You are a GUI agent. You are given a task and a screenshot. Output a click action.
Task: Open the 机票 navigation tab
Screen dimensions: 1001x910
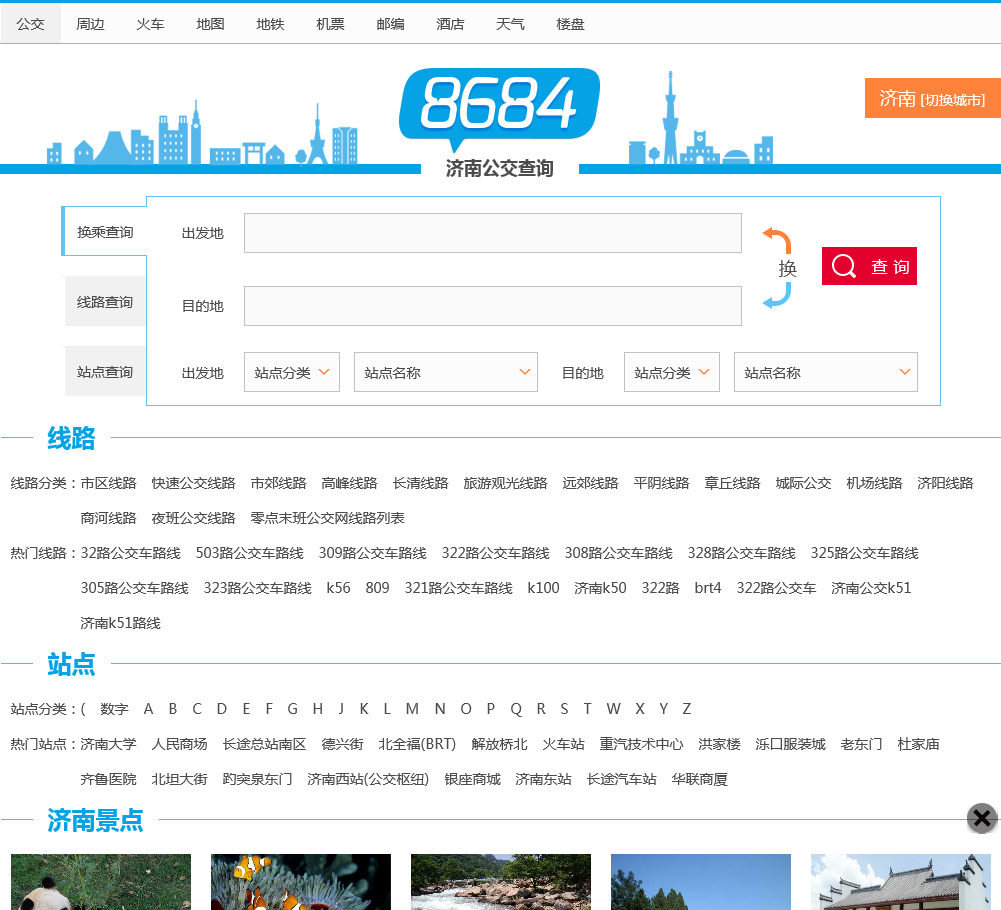pos(330,24)
